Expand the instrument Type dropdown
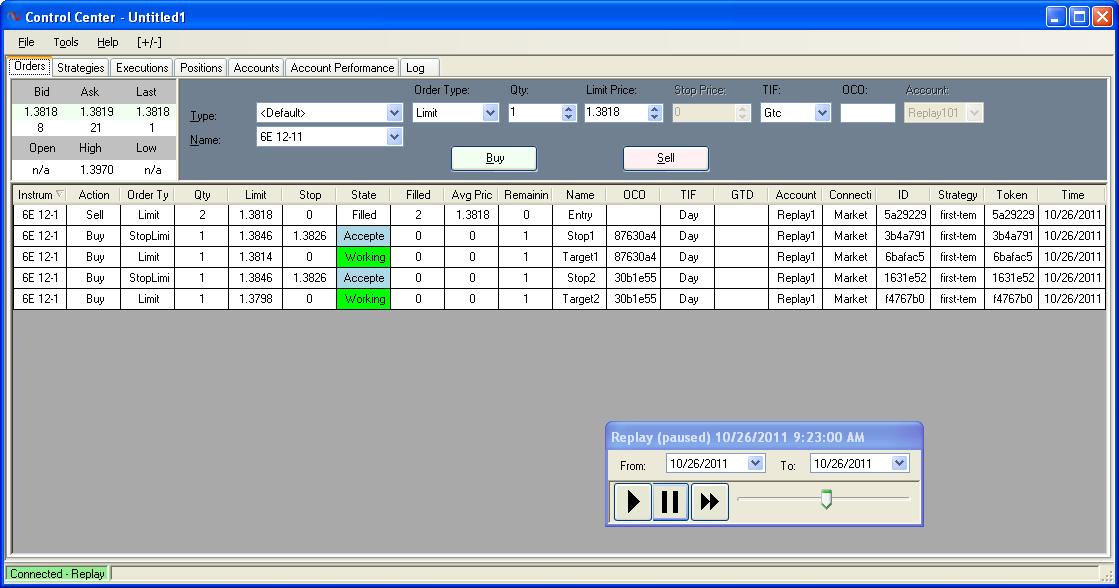1119x588 pixels. 394,113
